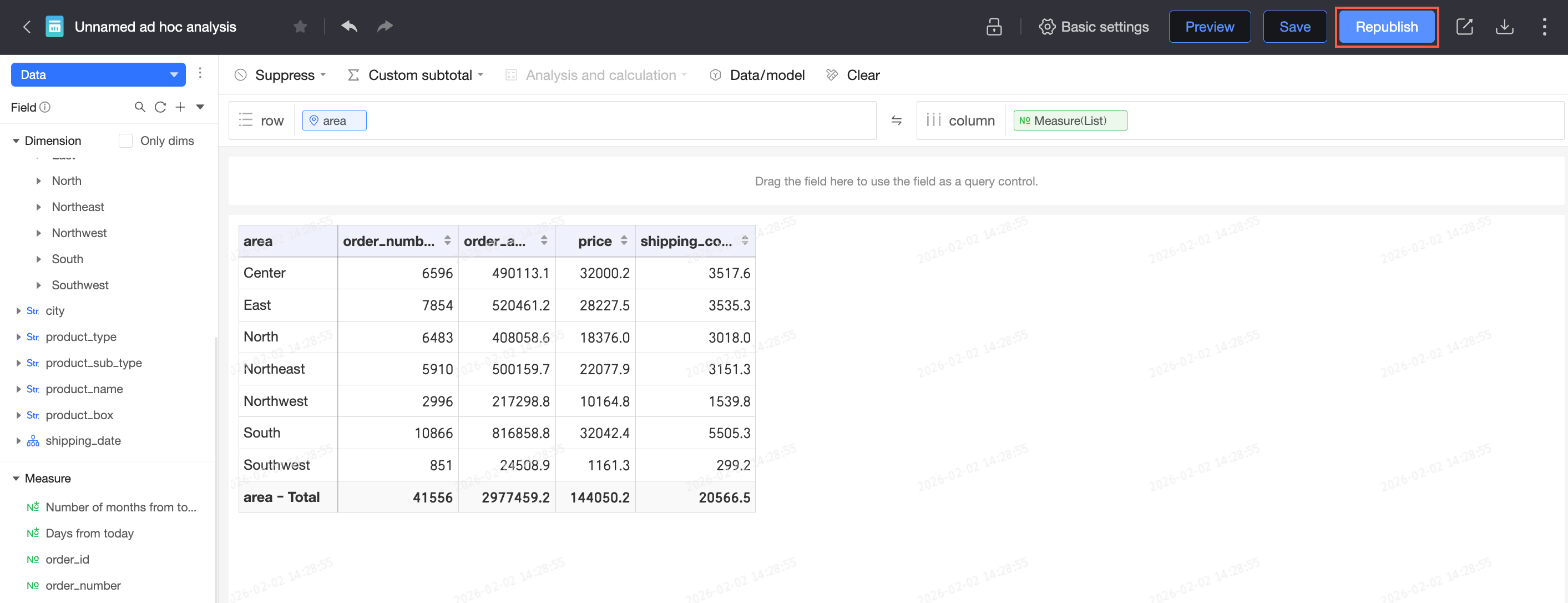Viewport: 1568px width, 603px height.
Task: Toggle the Only dims checkbox
Action: (x=125, y=140)
